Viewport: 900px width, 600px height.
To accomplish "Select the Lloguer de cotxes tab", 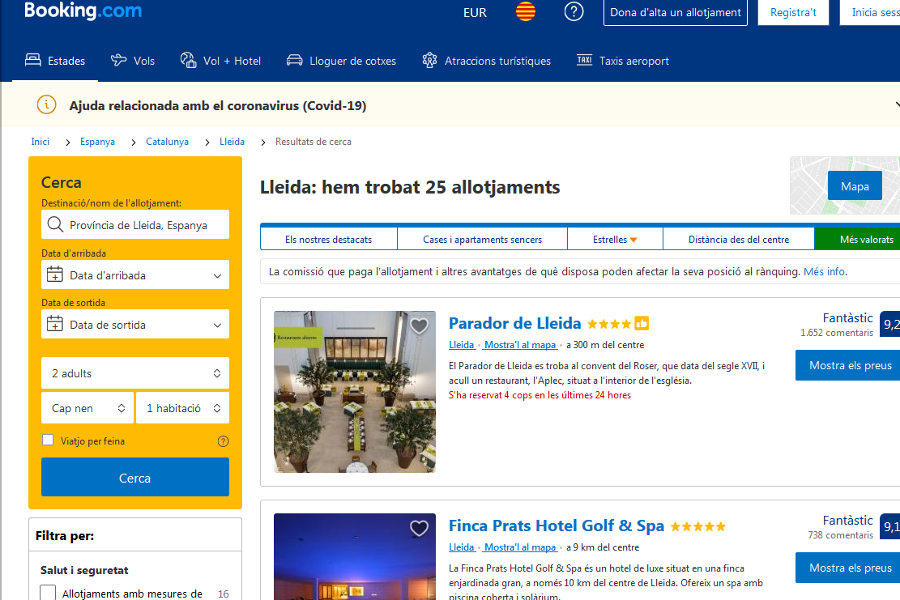I will 342,61.
